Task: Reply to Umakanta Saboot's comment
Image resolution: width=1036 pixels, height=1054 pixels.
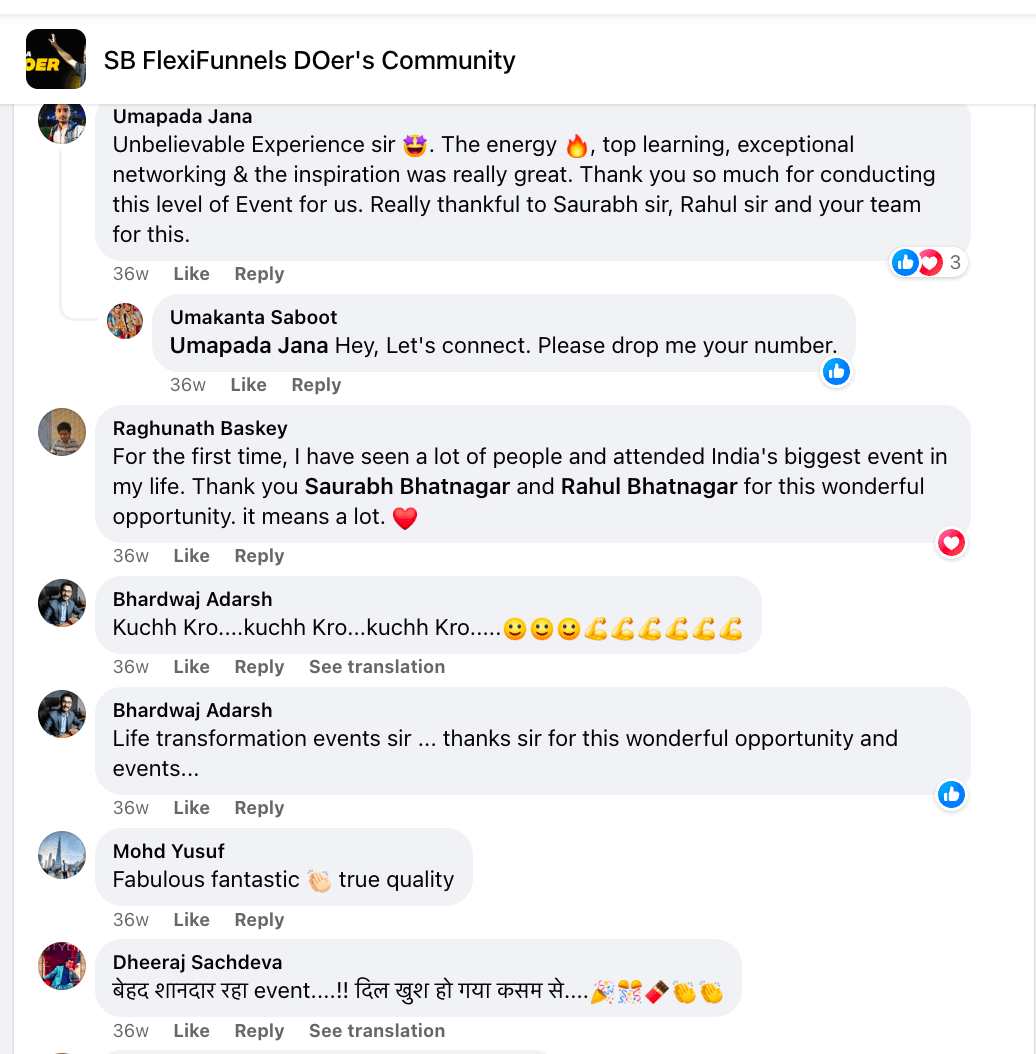Action: pos(316,385)
